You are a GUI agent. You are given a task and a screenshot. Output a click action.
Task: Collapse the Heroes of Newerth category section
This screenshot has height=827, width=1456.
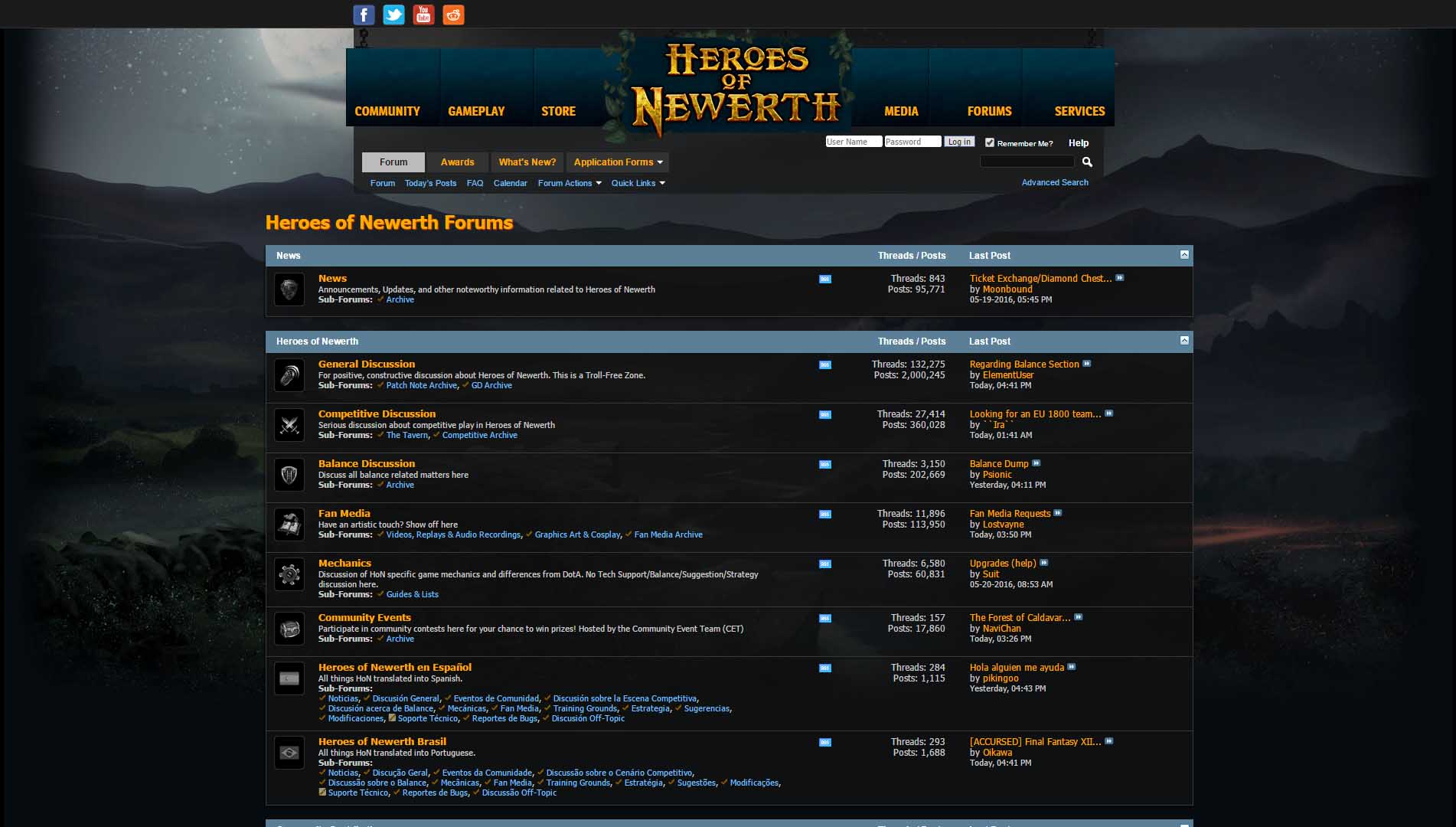click(x=1184, y=340)
